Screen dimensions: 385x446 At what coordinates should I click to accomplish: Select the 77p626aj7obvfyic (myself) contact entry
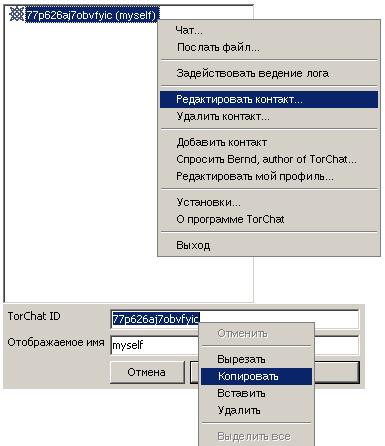tap(92, 15)
